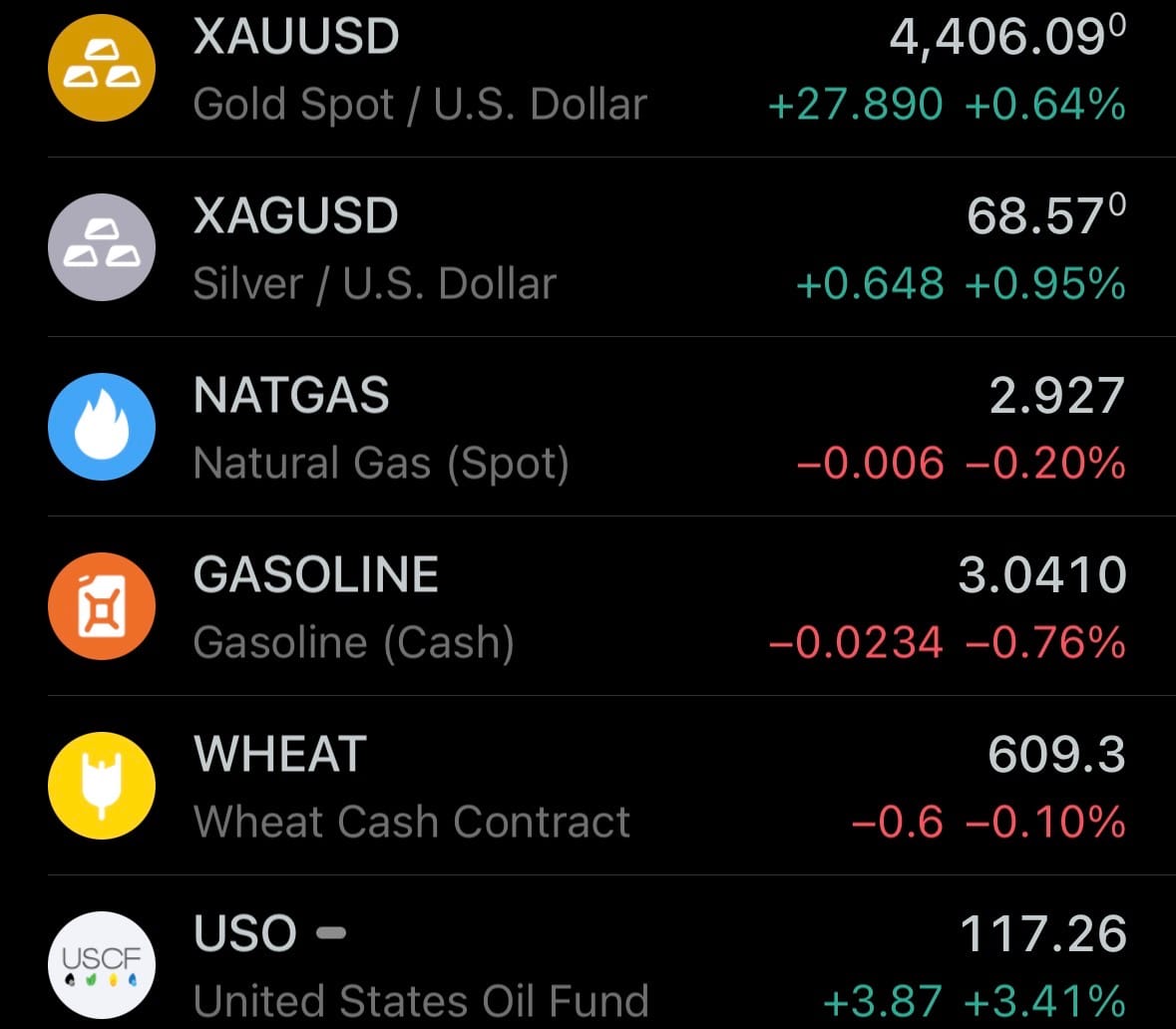Click silver price 68.57
1176x1029 pixels.
[x=1044, y=218]
